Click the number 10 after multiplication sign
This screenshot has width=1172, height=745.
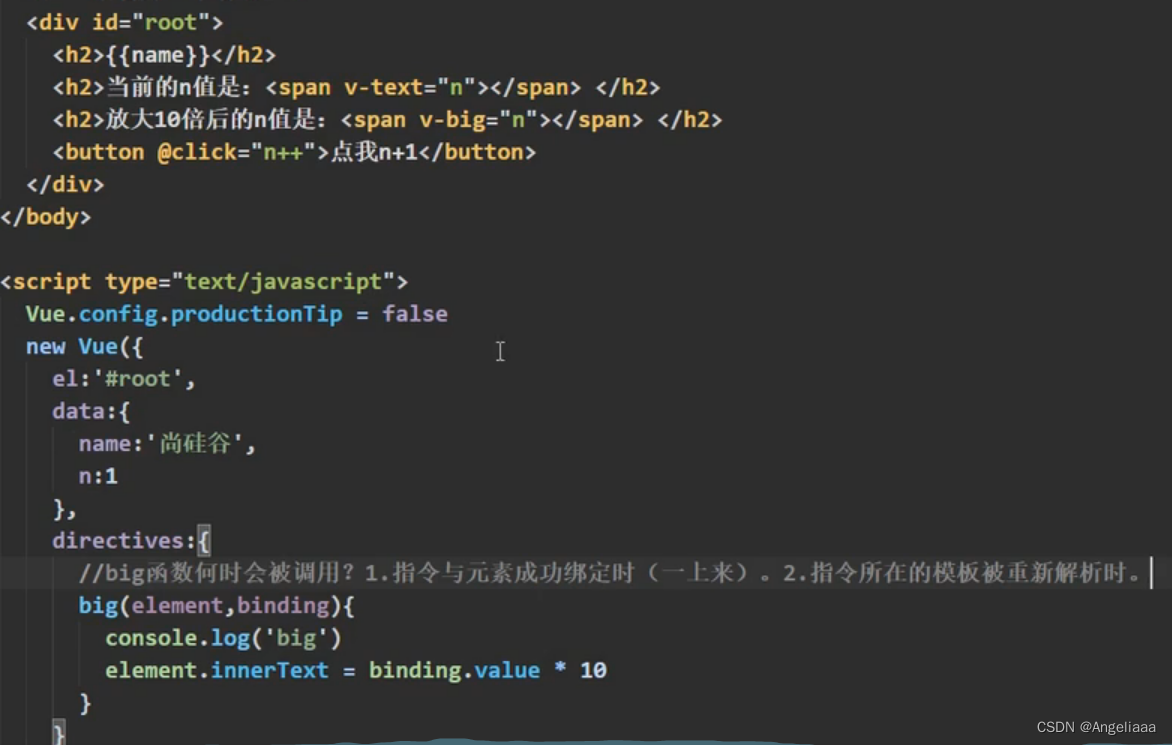pyautogui.click(x=593, y=670)
